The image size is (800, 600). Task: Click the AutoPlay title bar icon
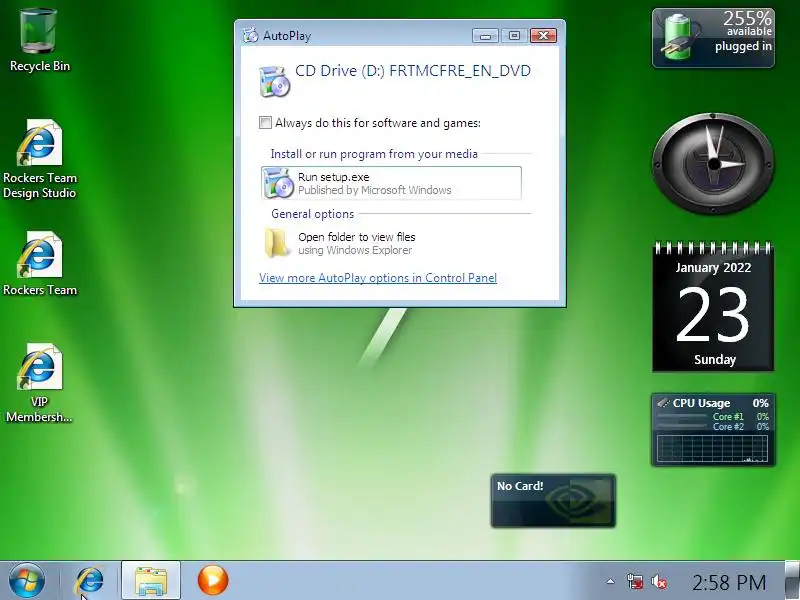tap(251, 35)
